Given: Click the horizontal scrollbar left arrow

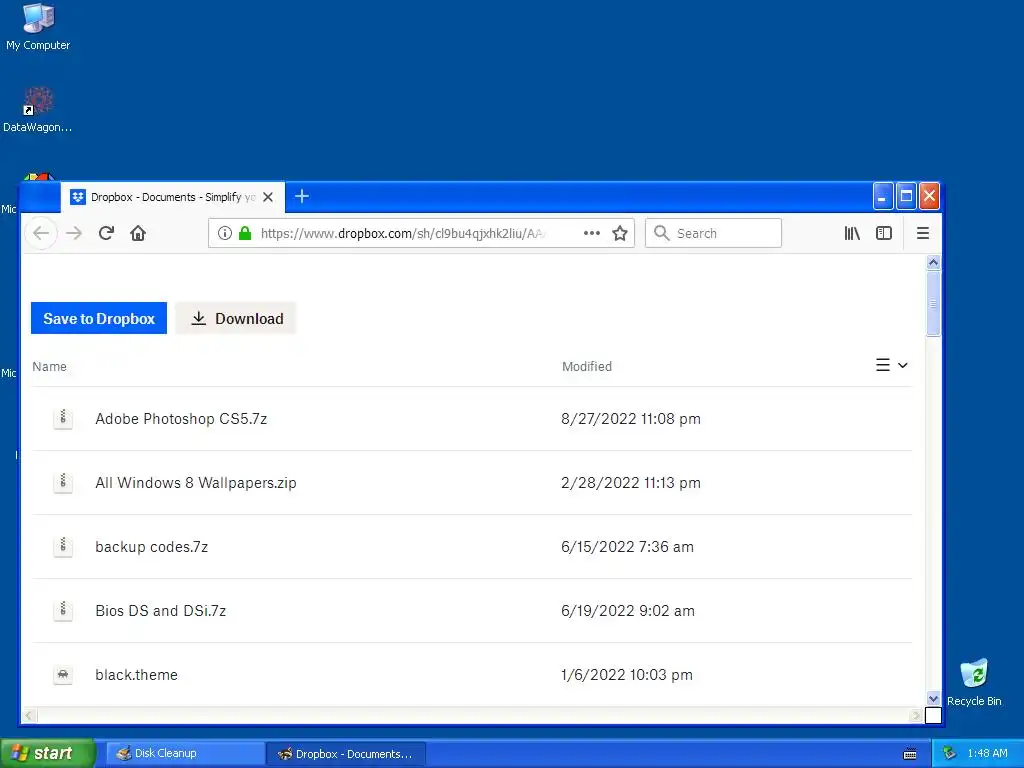Looking at the screenshot, I should click(29, 716).
